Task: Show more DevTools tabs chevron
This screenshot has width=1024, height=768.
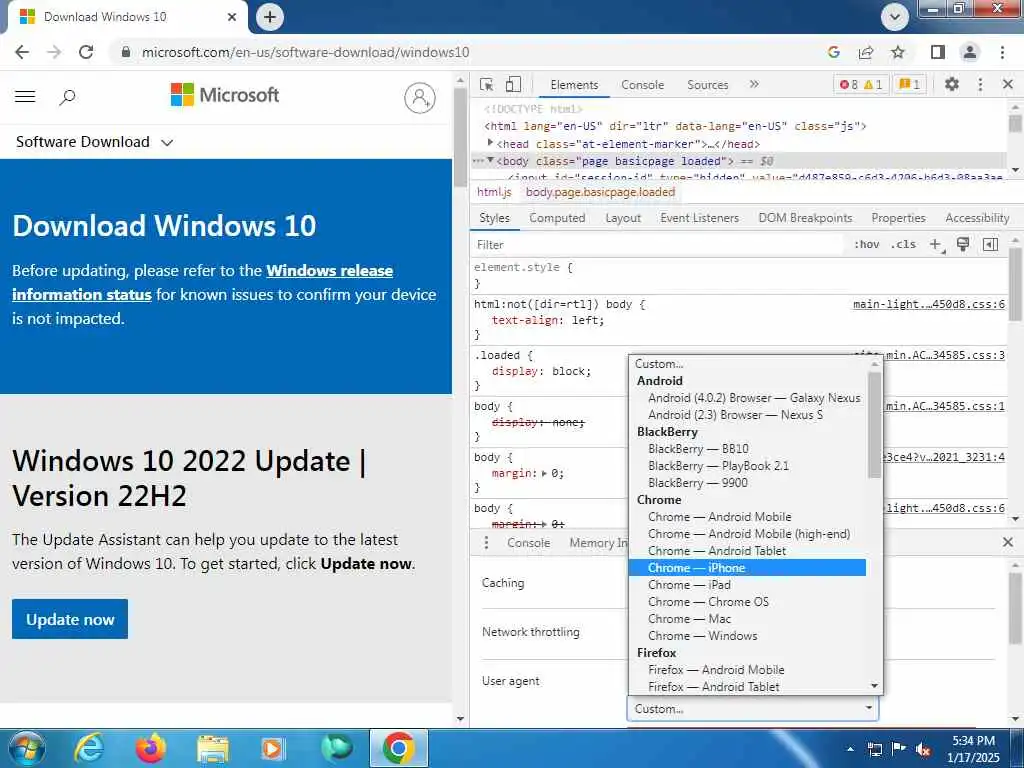Action: point(754,84)
